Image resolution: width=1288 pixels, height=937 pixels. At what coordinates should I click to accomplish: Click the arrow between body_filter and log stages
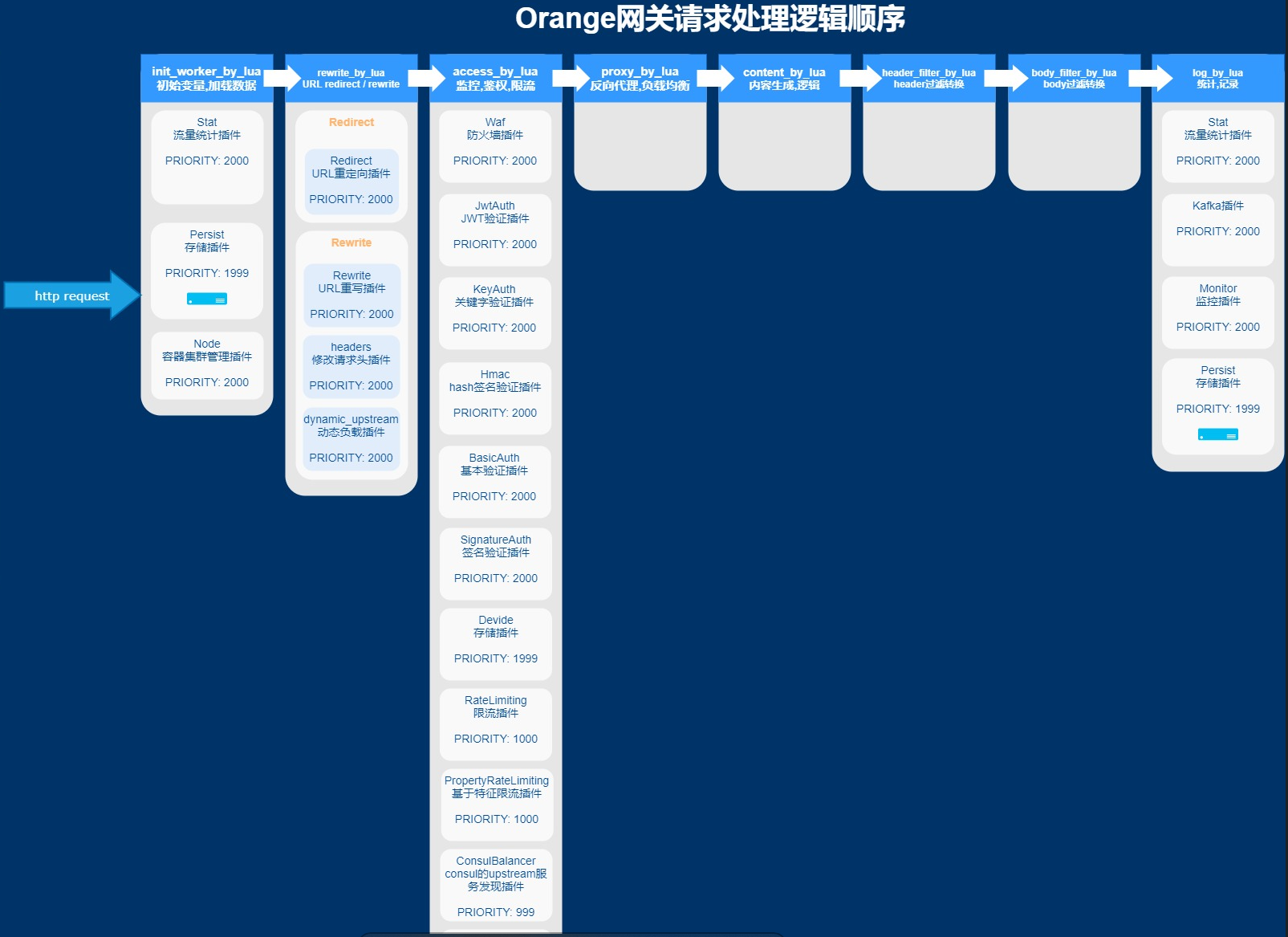tap(1150, 78)
